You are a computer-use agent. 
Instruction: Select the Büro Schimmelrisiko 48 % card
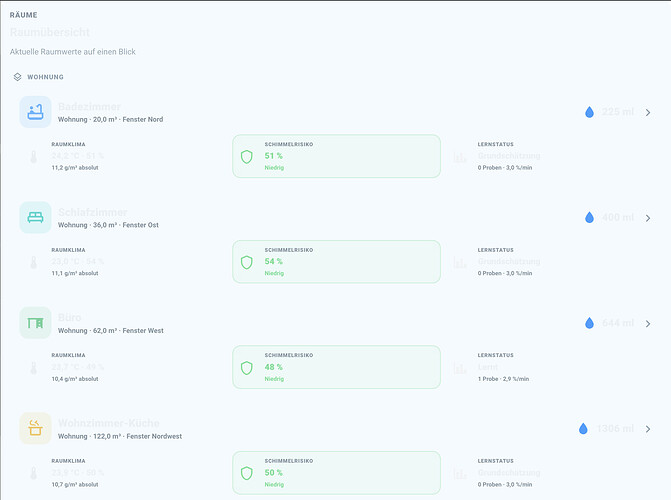click(x=336, y=367)
